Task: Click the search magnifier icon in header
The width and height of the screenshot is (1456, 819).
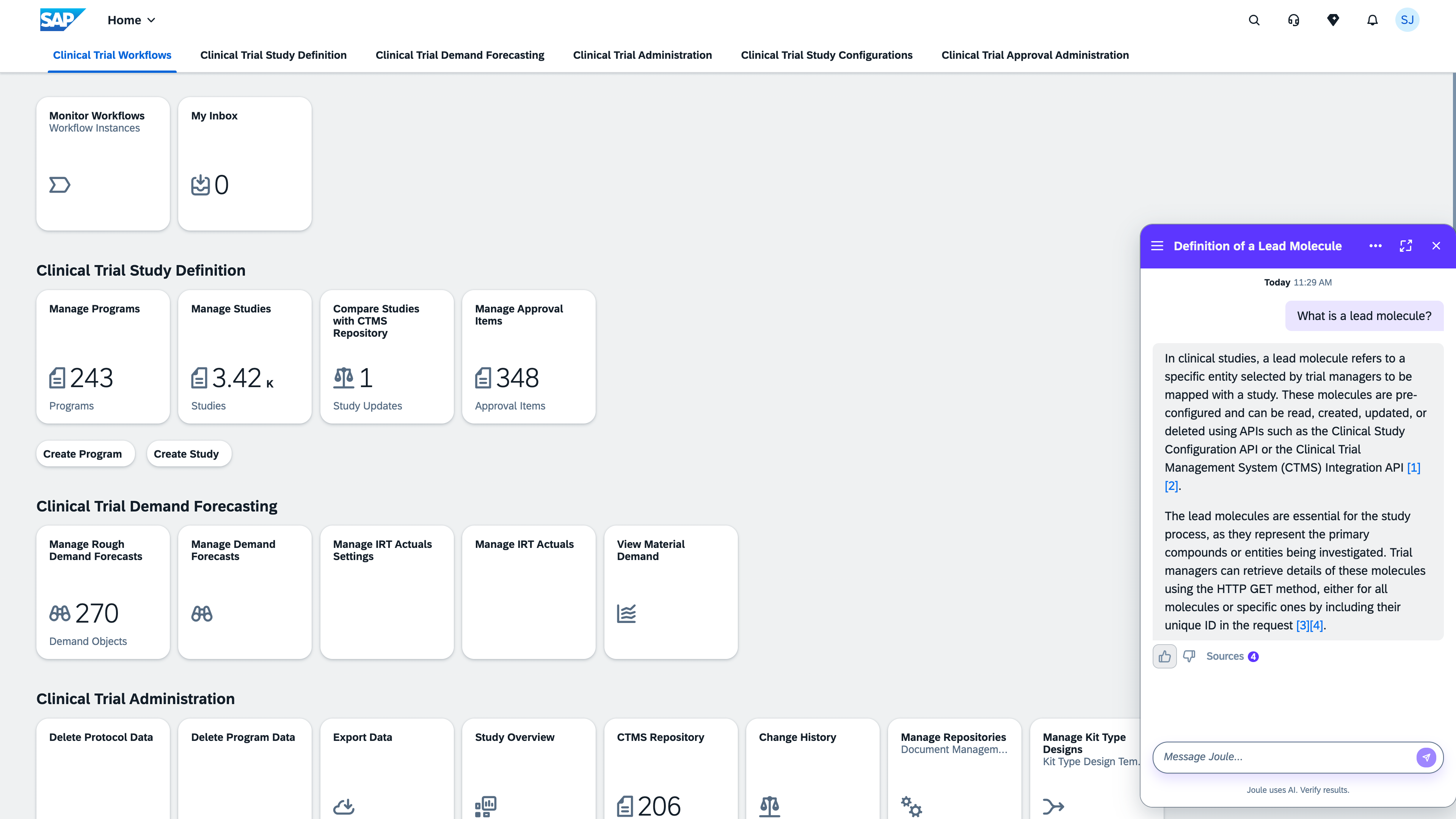Action: point(1254,20)
